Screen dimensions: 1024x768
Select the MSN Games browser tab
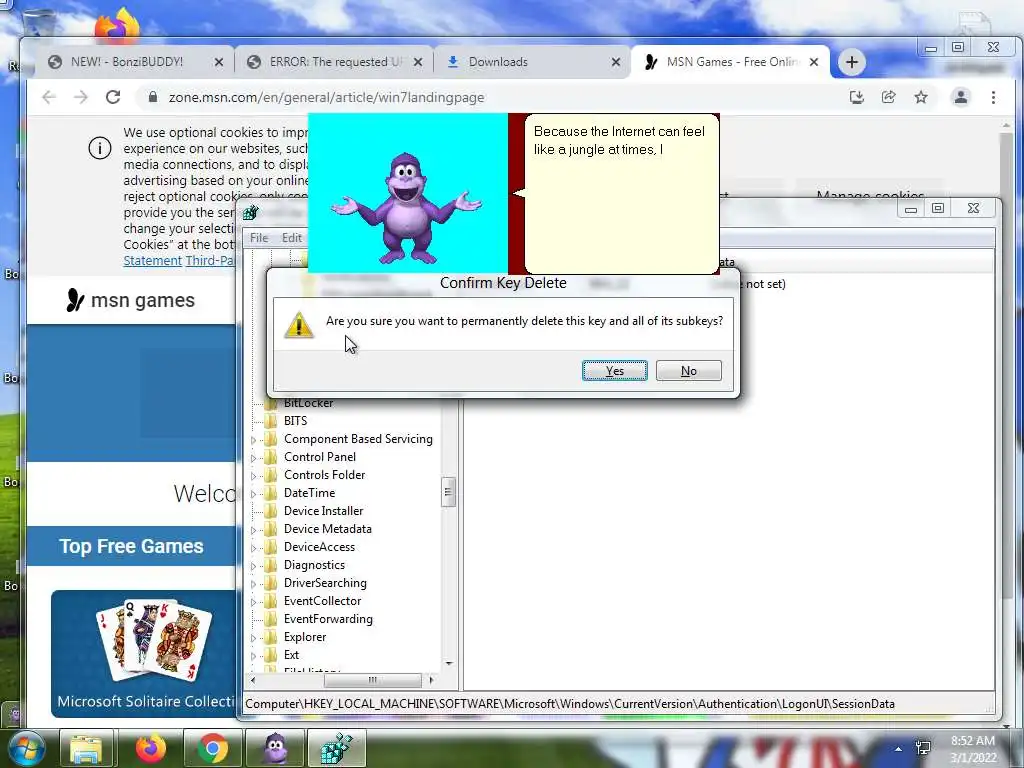730,62
